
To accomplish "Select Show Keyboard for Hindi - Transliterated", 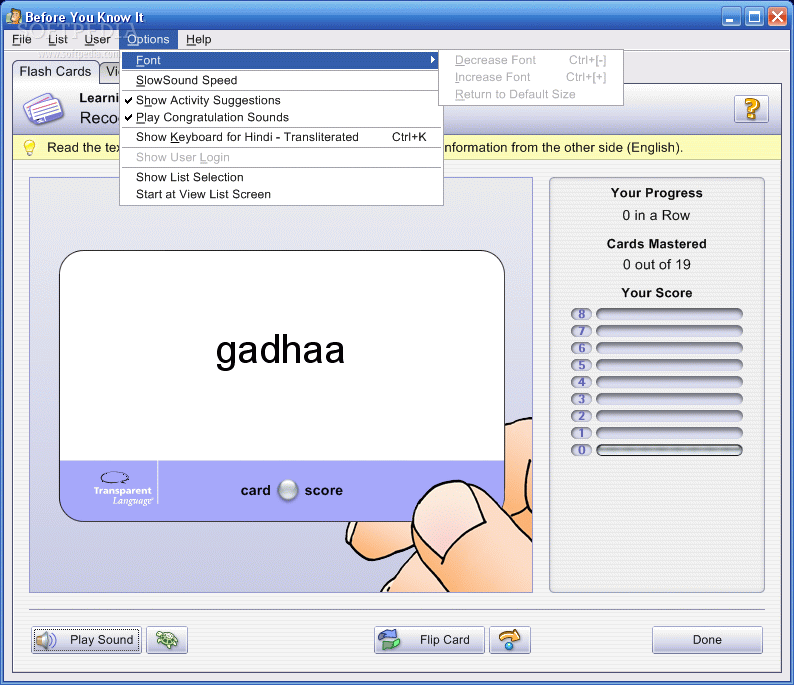I will click(281, 137).
